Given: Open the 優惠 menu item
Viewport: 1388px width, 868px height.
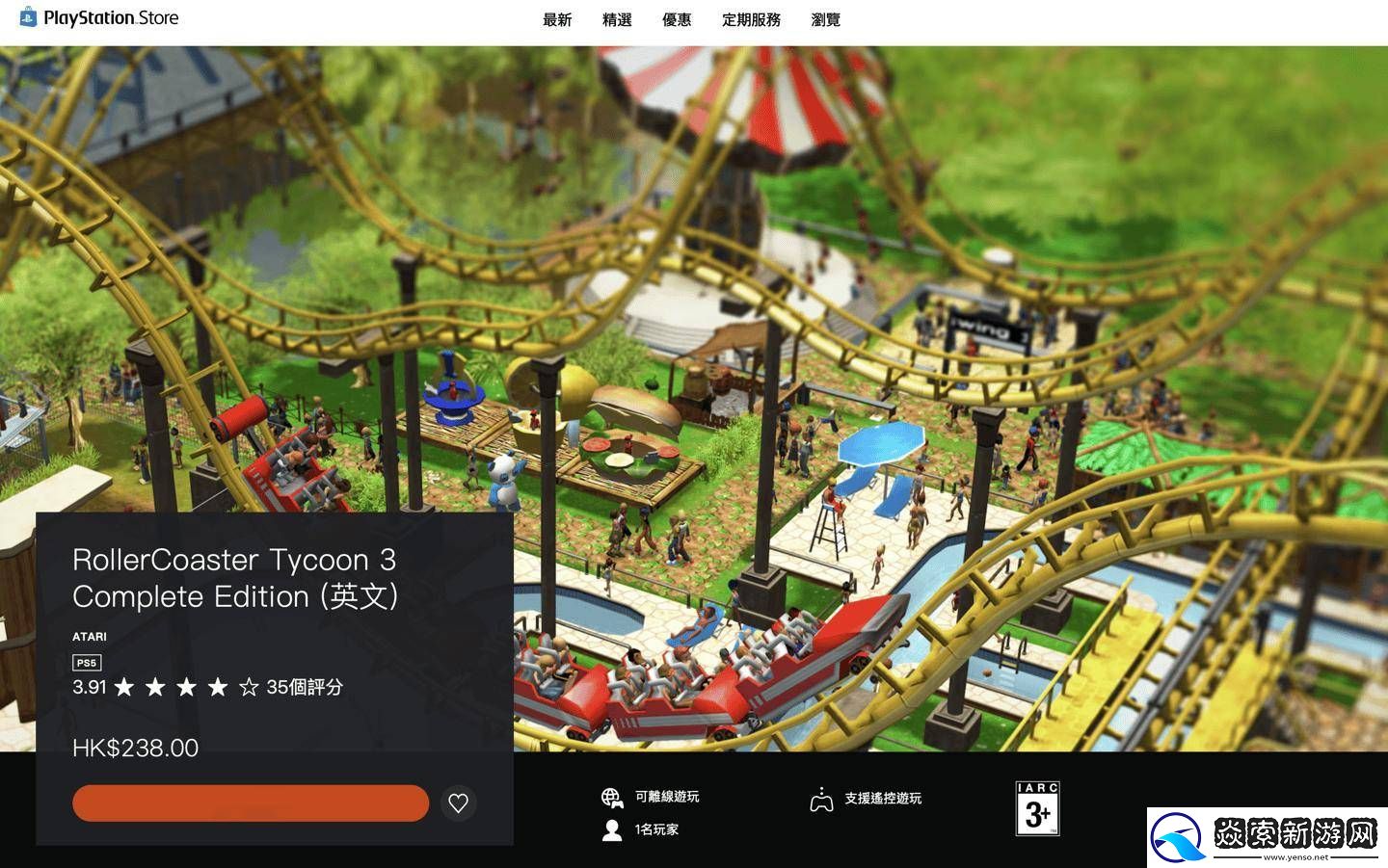Looking at the screenshot, I should pos(677,18).
